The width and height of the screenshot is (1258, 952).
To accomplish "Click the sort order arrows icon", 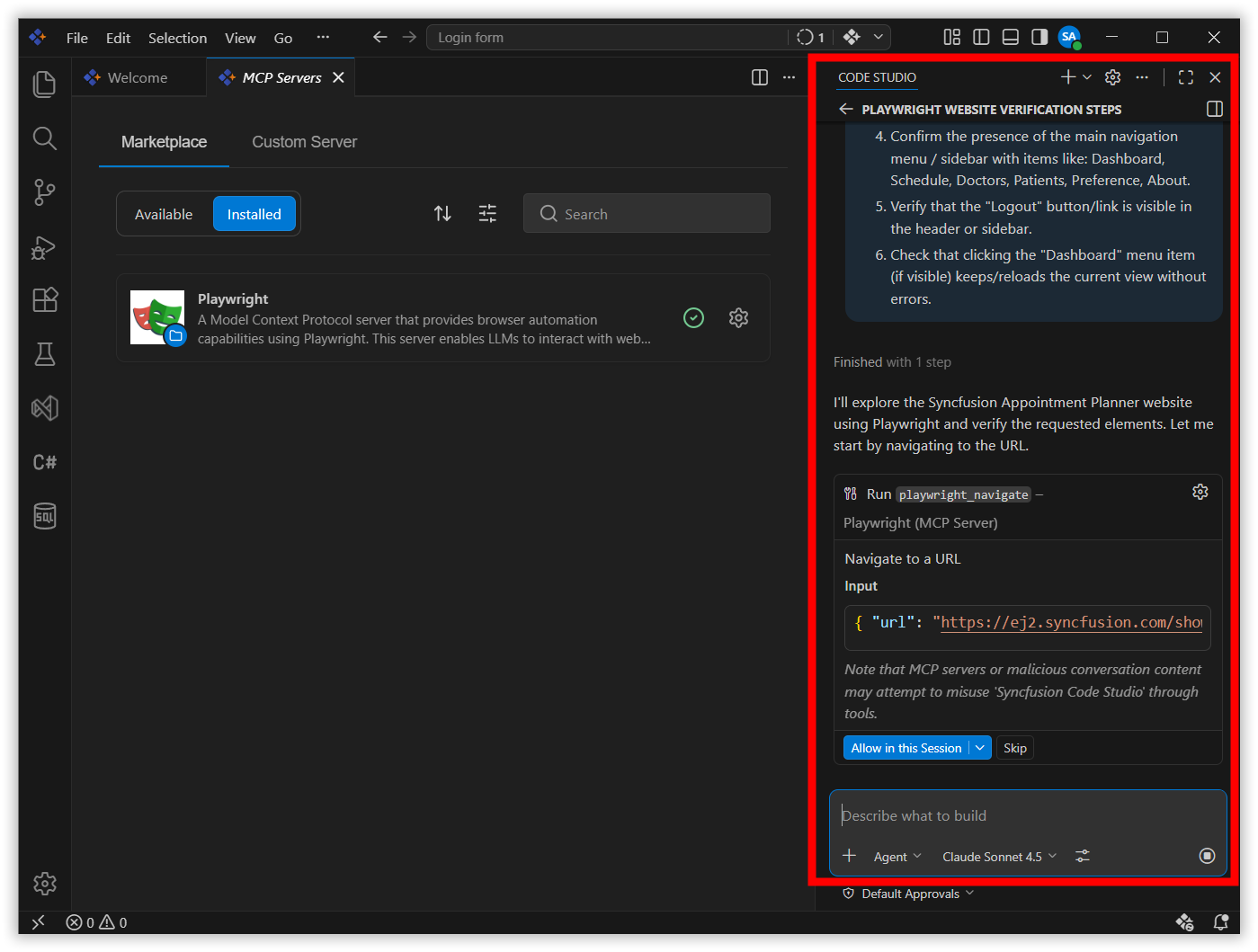I will [x=442, y=213].
